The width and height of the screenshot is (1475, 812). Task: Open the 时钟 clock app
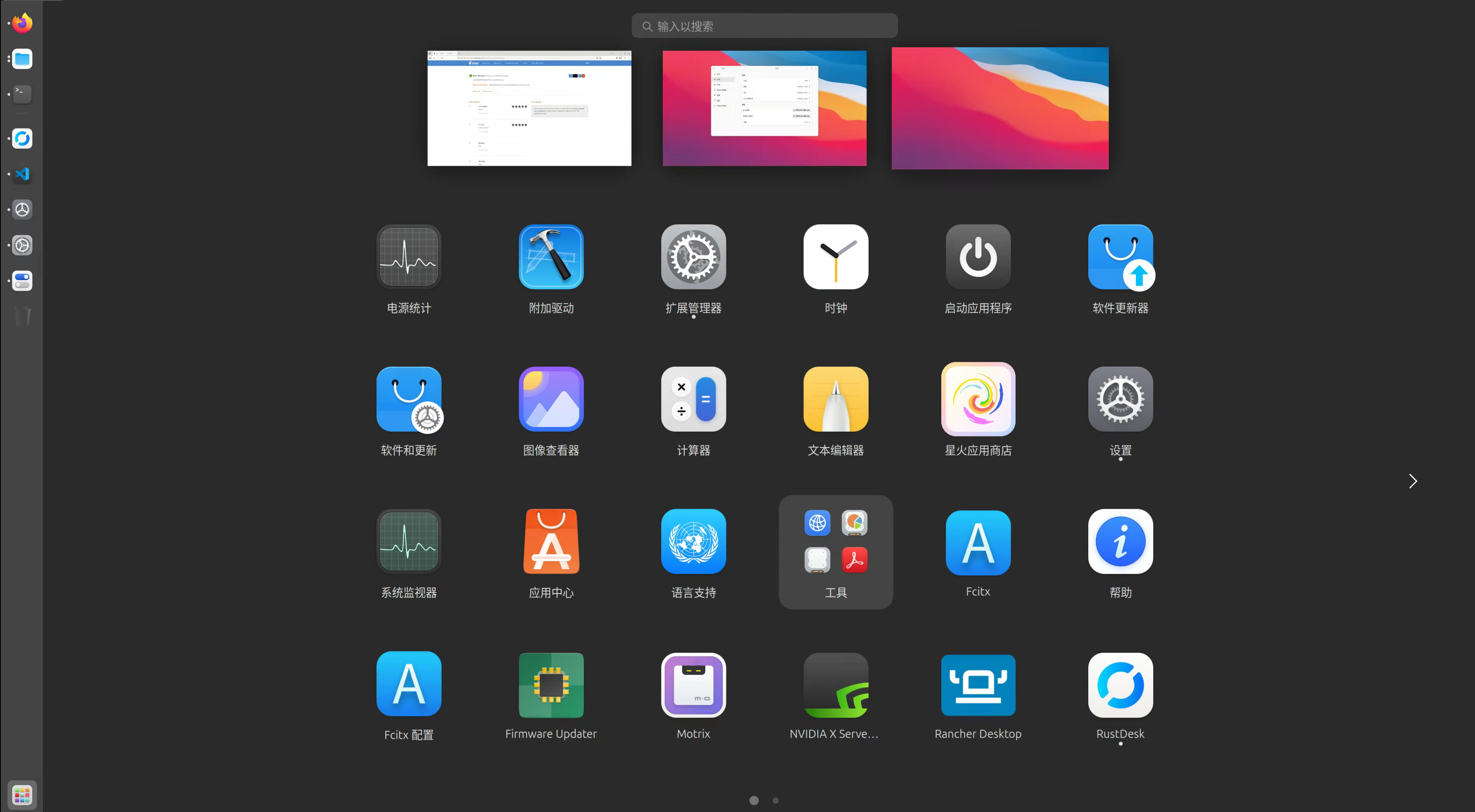pyautogui.click(x=836, y=257)
